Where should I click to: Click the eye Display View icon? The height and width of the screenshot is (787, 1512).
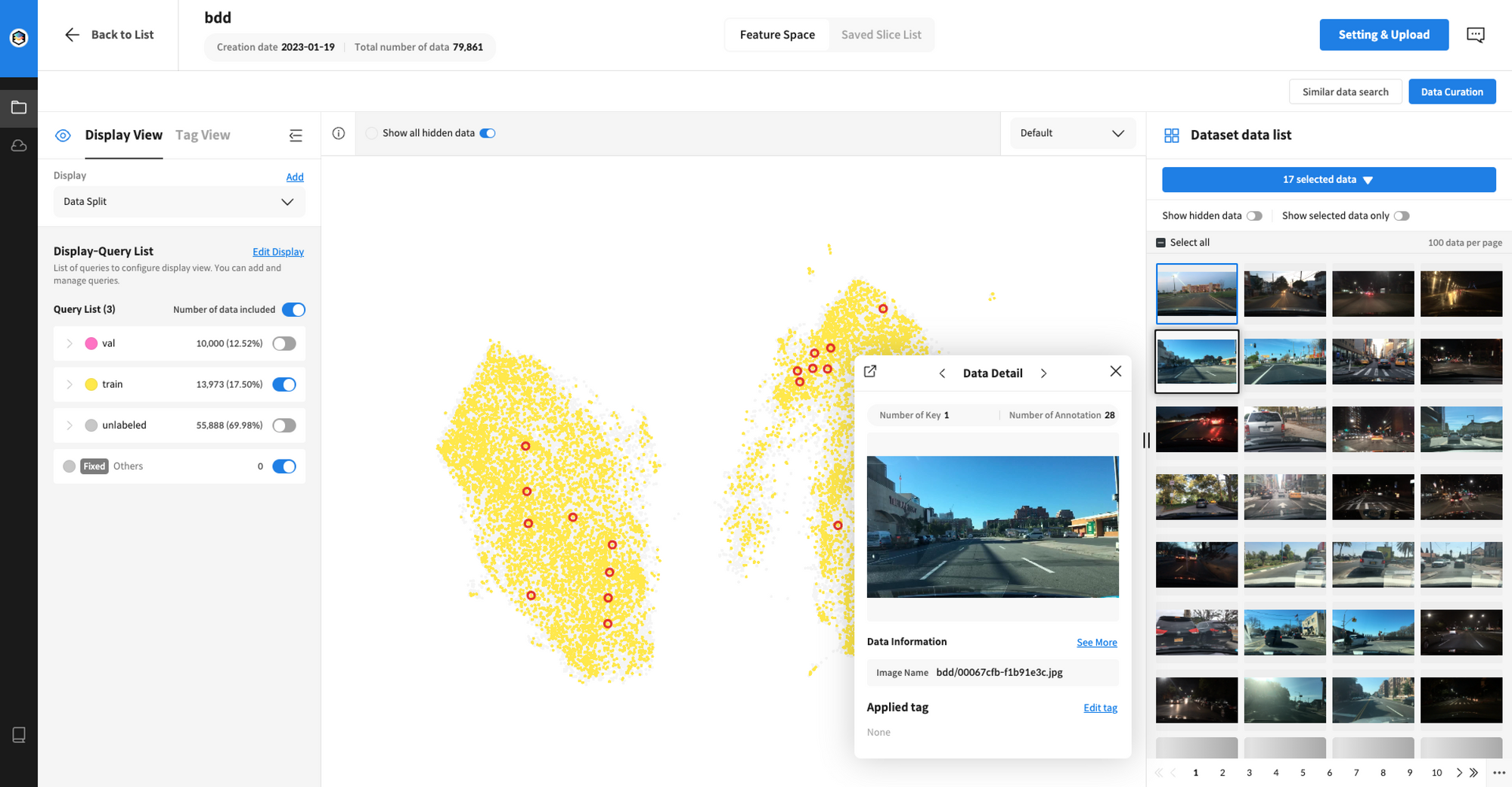click(64, 135)
